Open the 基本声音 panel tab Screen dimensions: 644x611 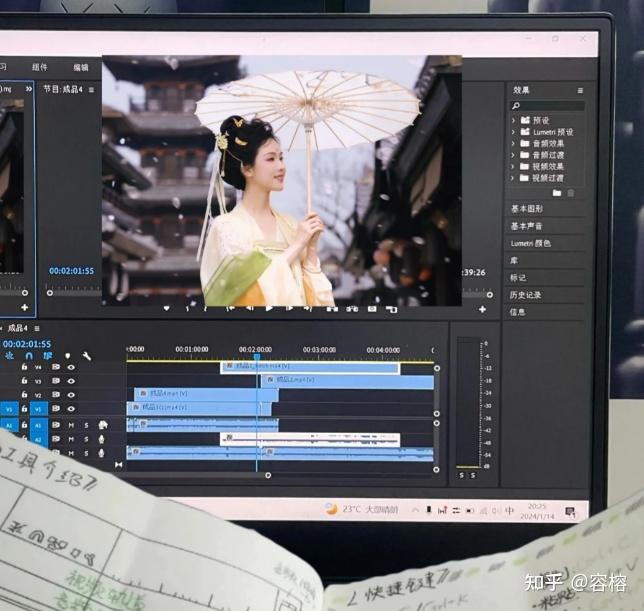(x=527, y=226)
